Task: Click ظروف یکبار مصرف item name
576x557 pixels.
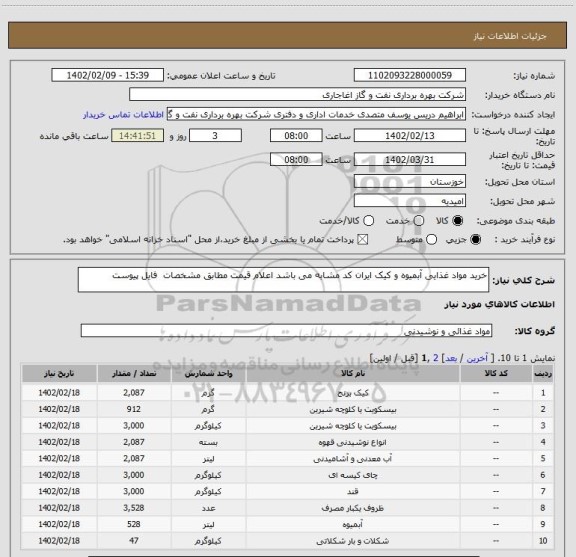Action: 353,508
